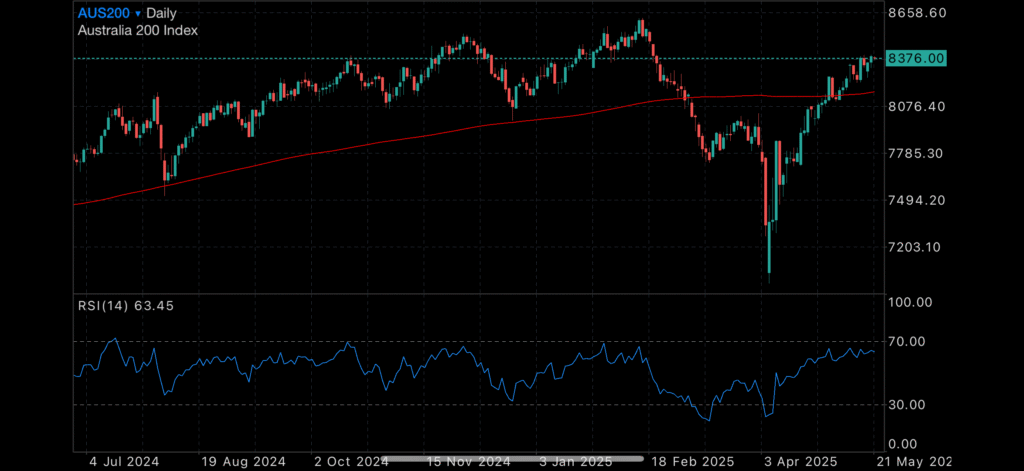Click the 19 Aug 2024 date label
Viewport: 1024px width, 471px height.
click(x=243, y=463)
